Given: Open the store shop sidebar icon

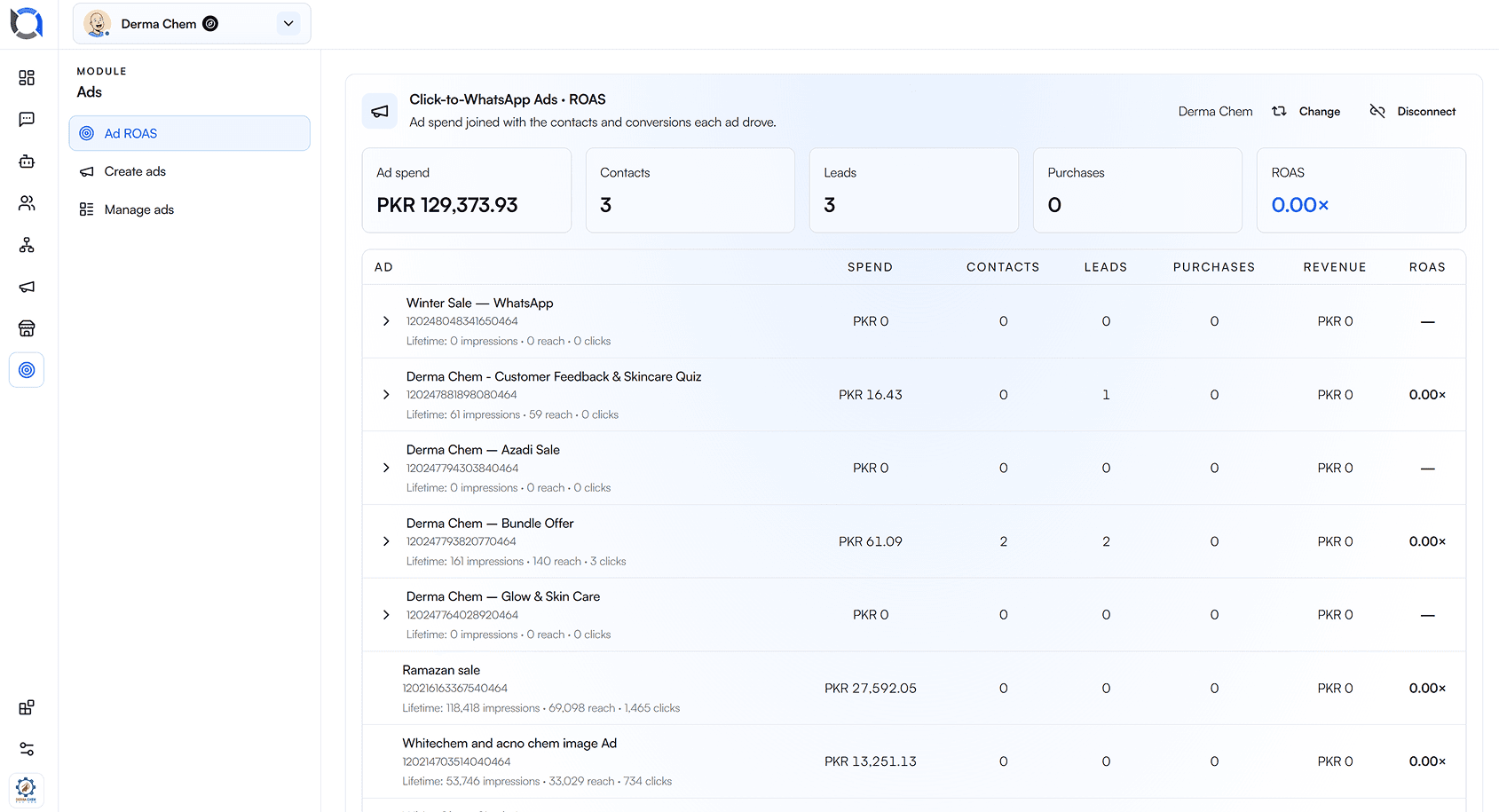Looking at the screenshot, I should coord(27,328).
